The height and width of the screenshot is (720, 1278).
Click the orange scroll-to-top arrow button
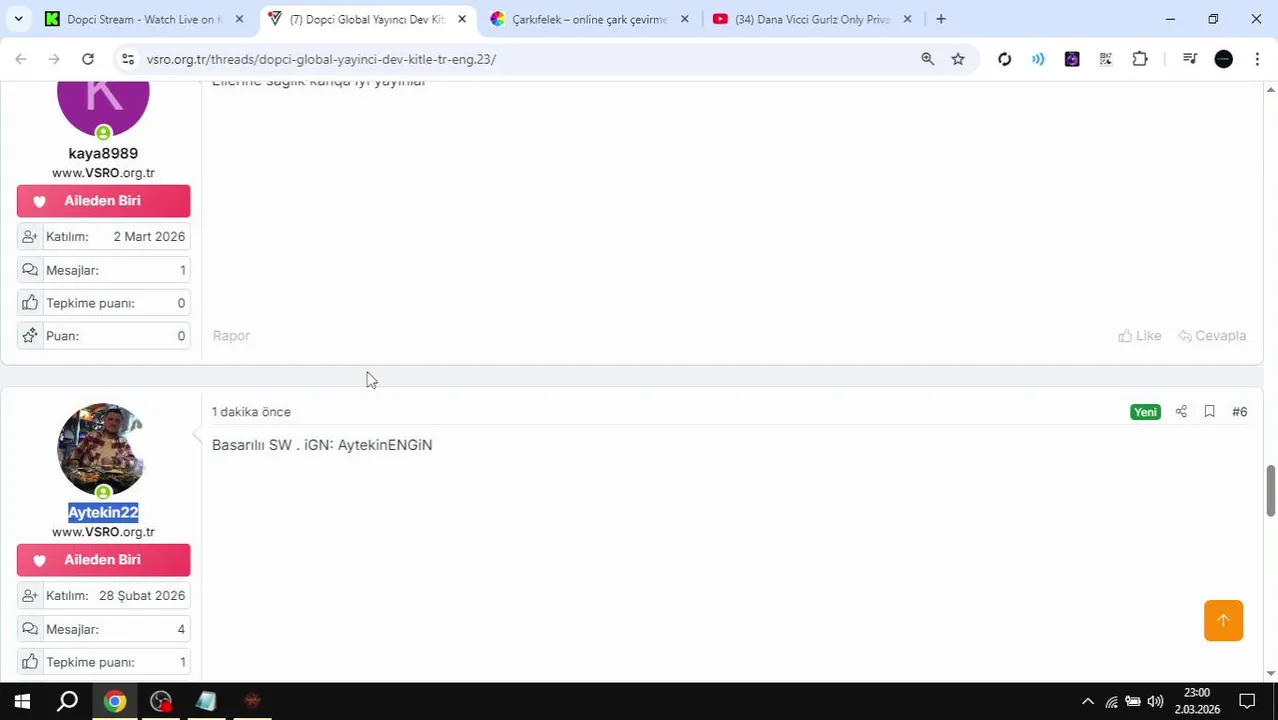pos(1223,620)
